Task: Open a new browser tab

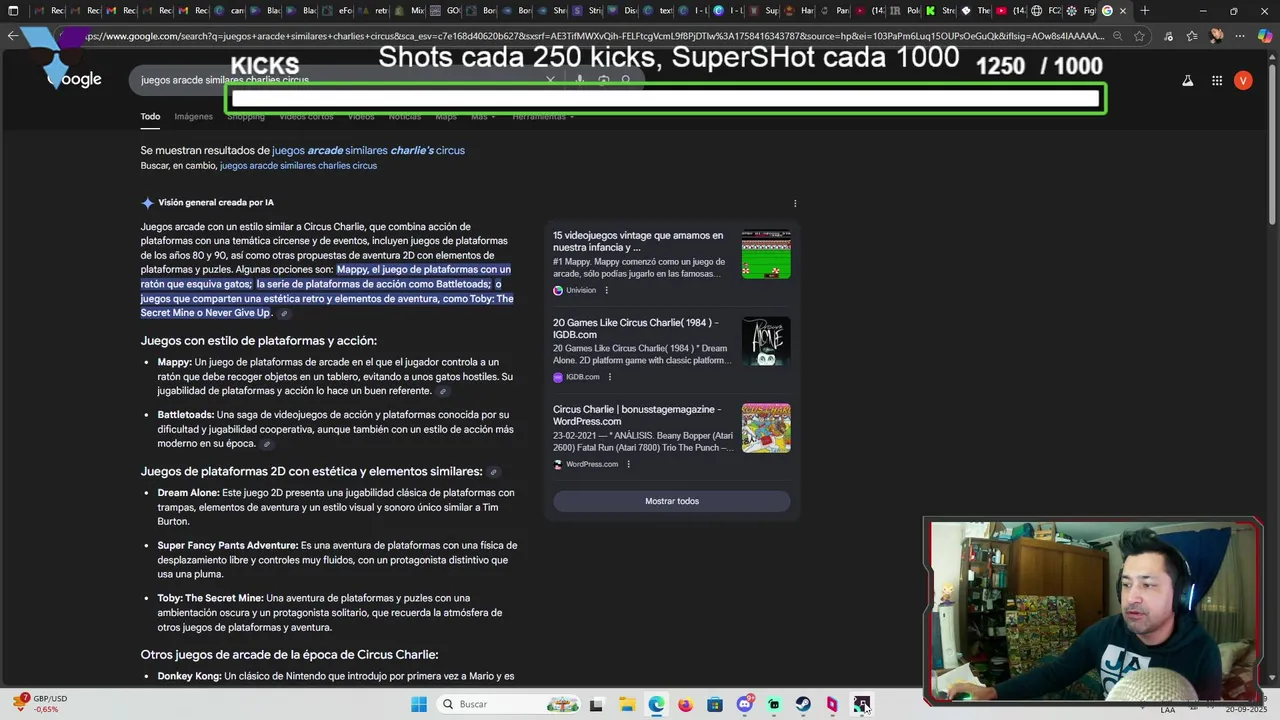Action: click(1145, 11)
